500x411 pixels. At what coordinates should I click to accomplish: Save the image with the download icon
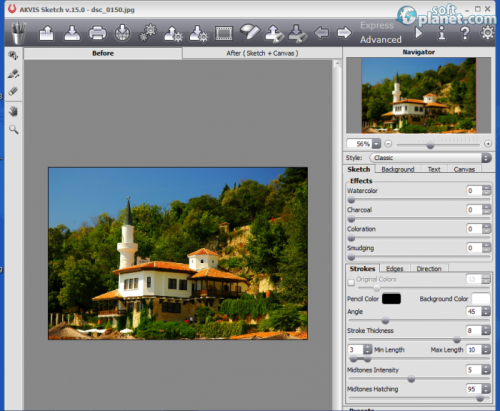click(x=72, y=33)
